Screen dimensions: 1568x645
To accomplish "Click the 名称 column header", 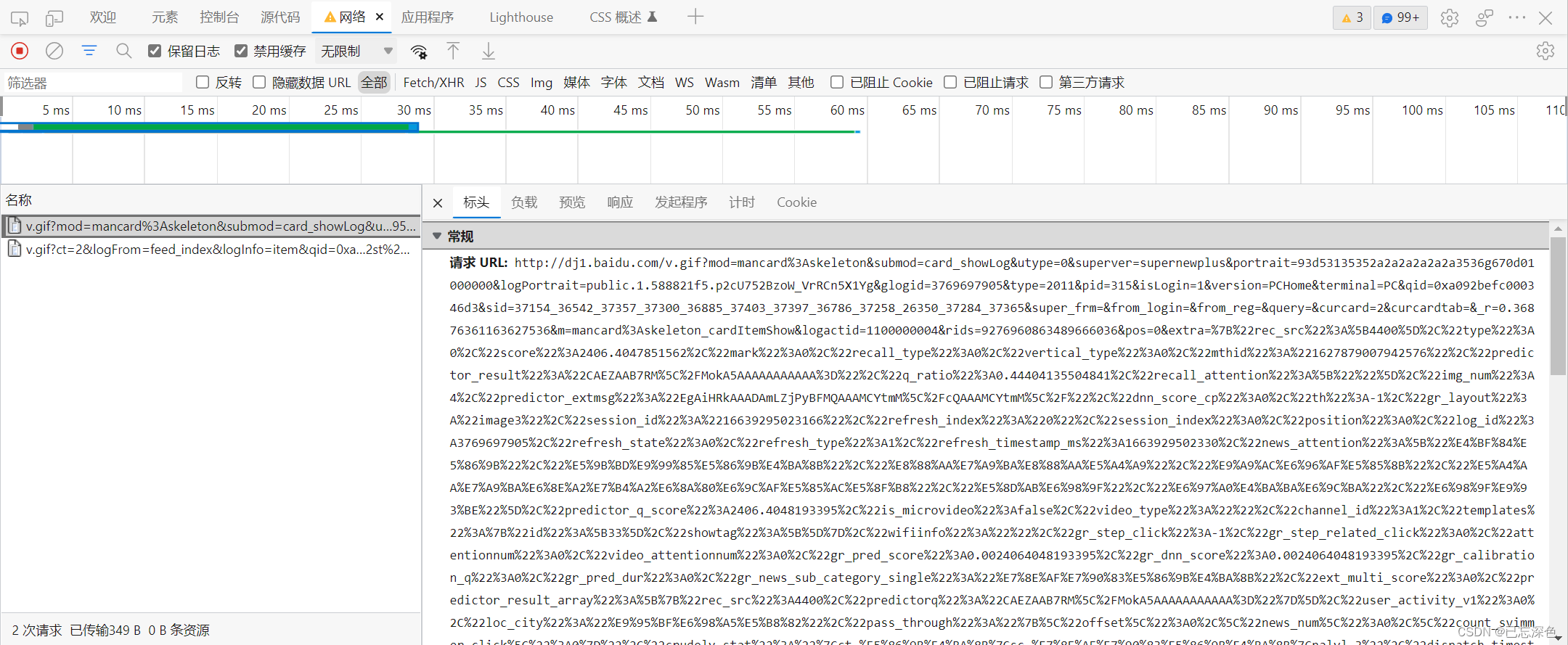I will click(x=211, y=200).
